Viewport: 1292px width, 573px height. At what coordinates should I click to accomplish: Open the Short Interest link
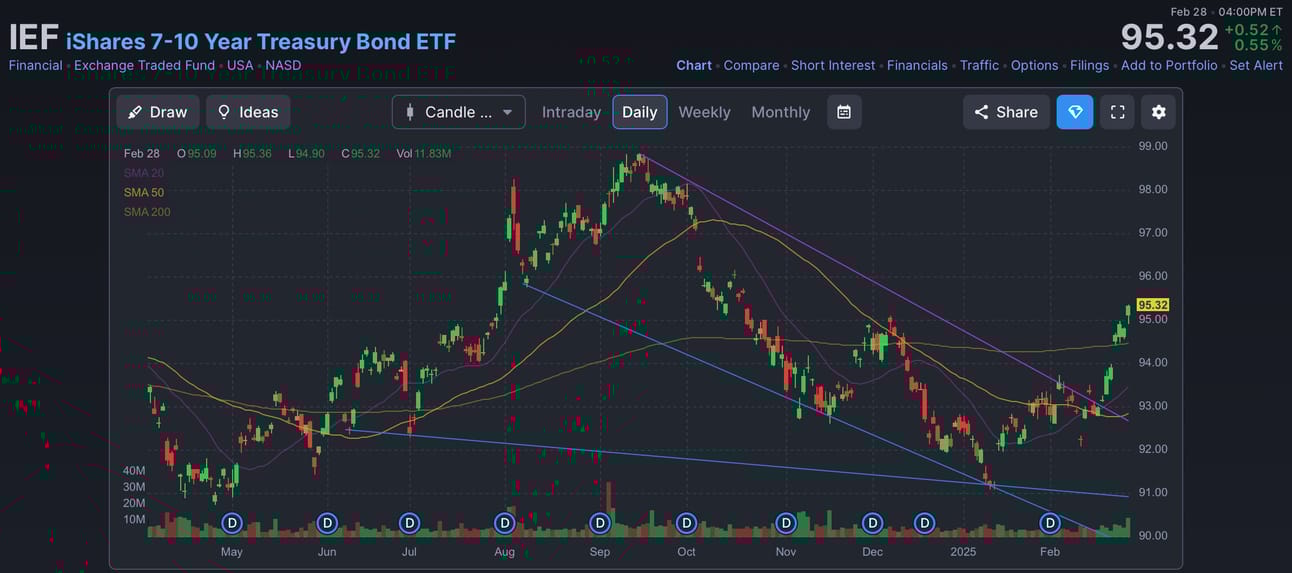(x=833, y=65)
